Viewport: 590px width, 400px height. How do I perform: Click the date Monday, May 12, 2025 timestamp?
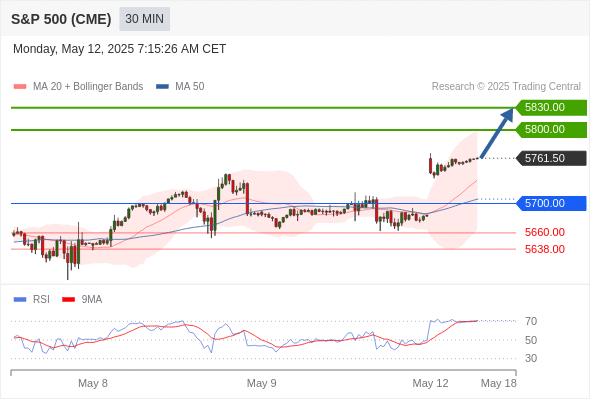pos(119,49)
